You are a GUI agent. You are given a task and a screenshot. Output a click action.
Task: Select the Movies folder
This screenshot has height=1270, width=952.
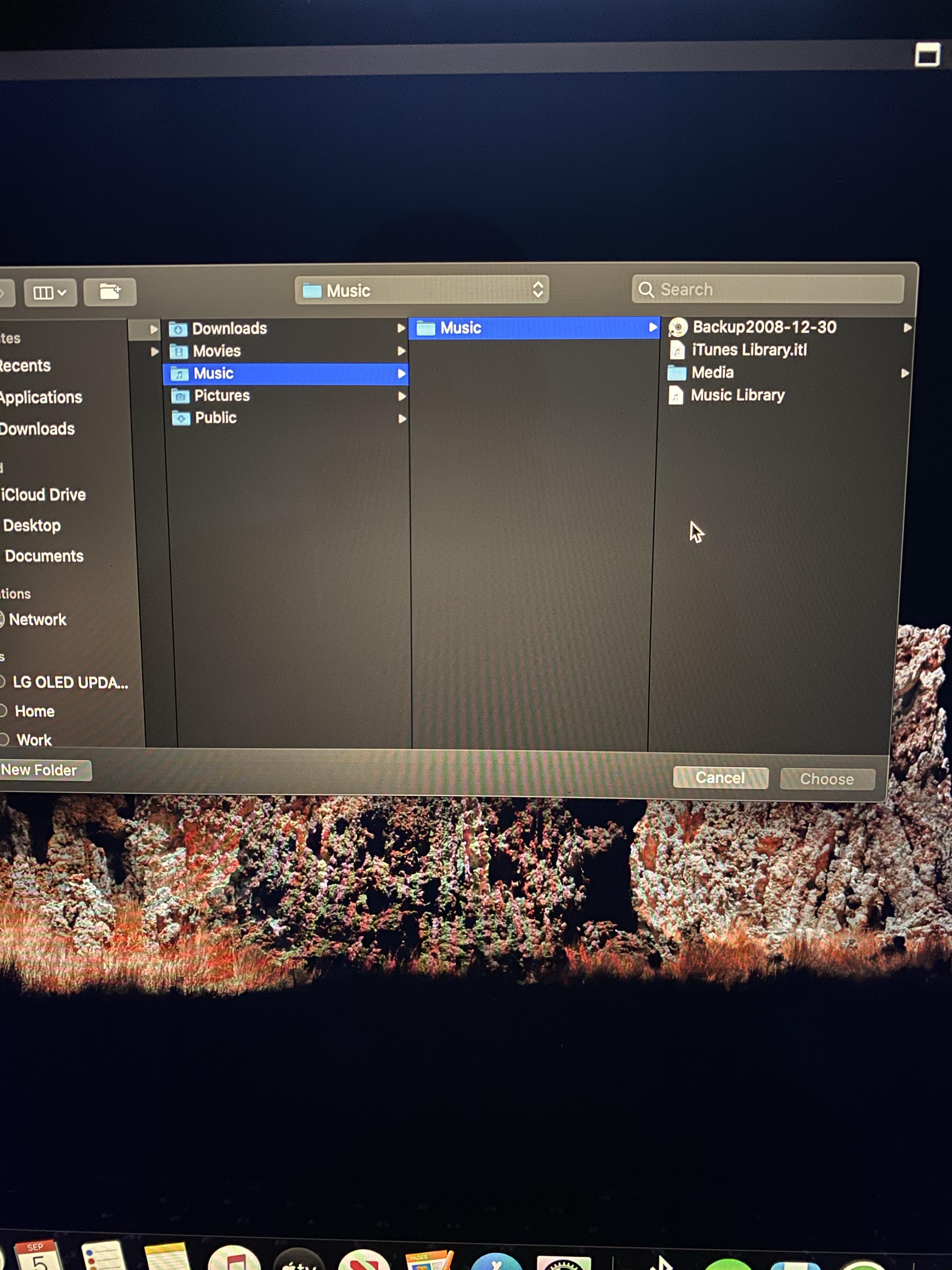(x=216, y=351)
